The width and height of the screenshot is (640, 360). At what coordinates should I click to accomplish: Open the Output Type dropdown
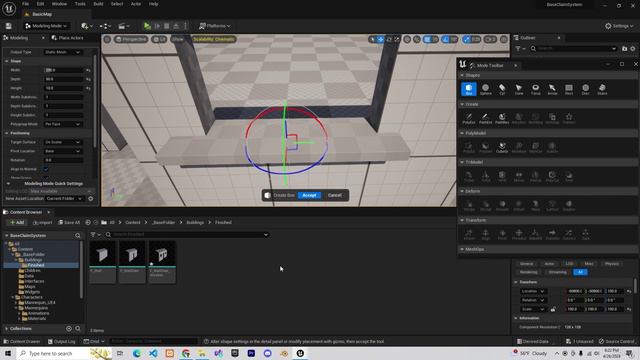coord(62,52)
